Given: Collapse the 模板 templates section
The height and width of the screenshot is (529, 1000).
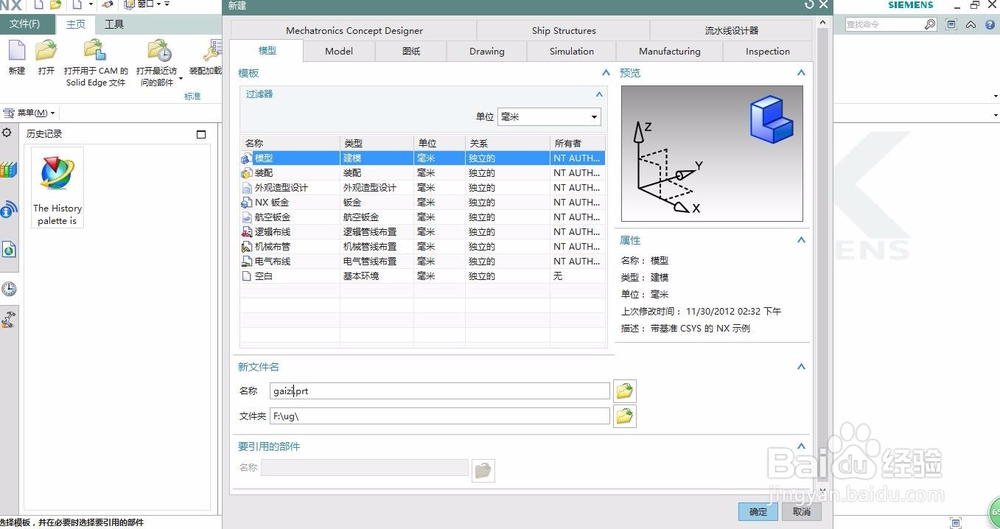Looking at the screenshot, I should pyautogui.click(x=605, y=73).
